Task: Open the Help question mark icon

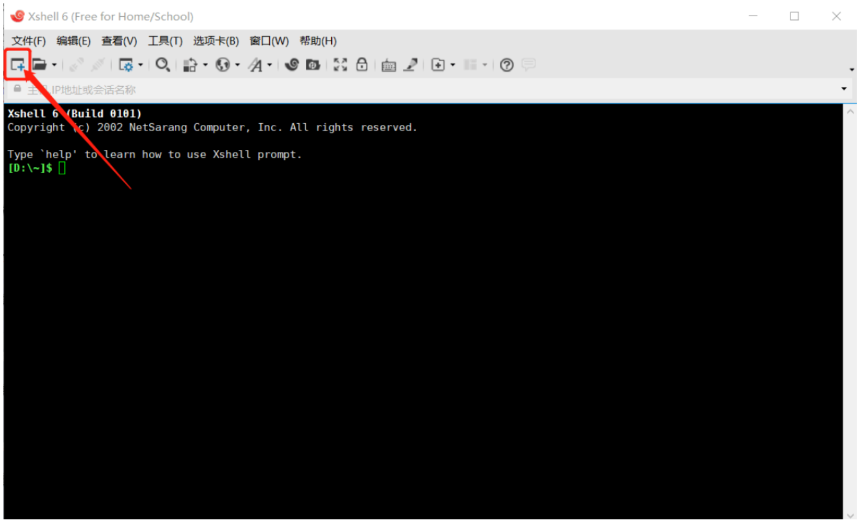Action: (507, 65)
